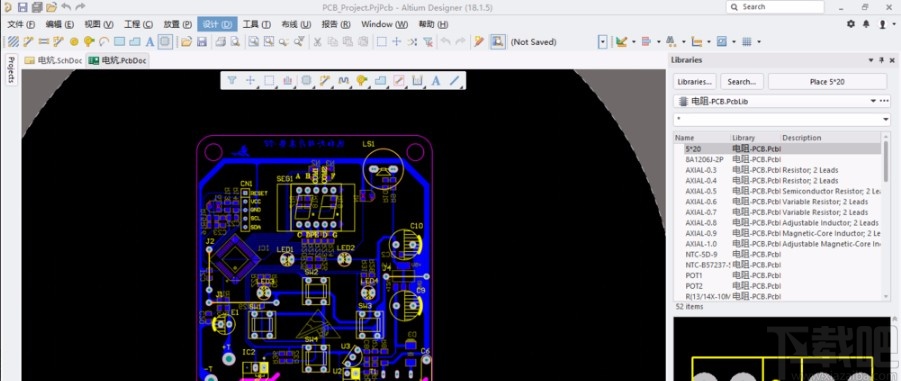Click the Browse Components icon beside (Not Saved)

(x=498, y=41)
